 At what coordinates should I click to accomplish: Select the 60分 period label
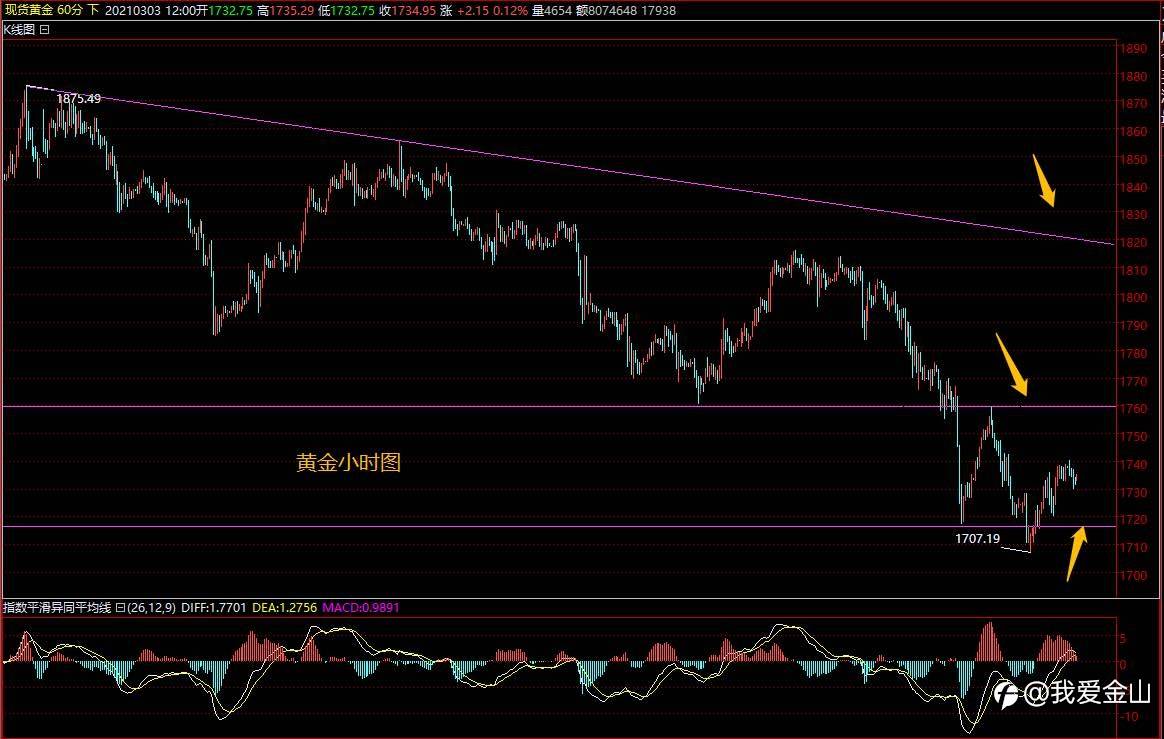pos(70,10)
